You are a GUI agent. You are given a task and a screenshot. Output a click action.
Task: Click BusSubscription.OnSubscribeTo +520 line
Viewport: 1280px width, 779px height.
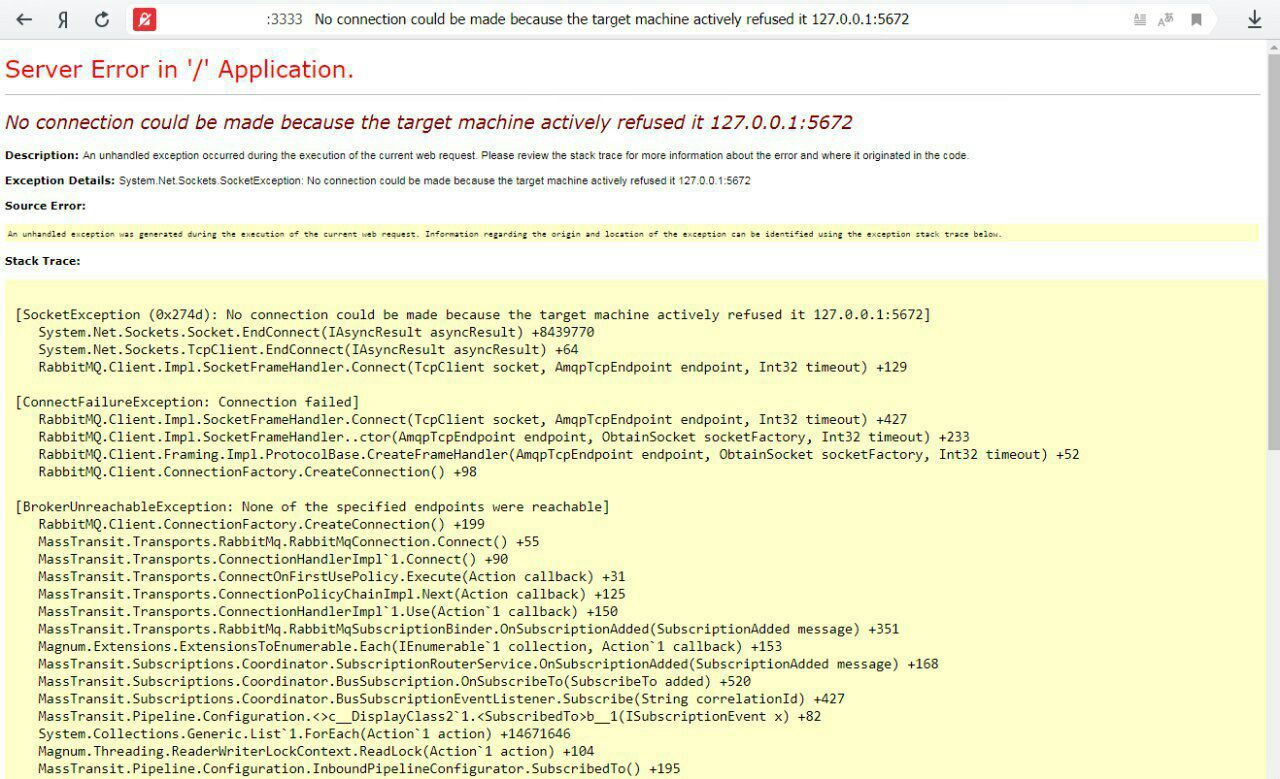pyautogui.click(x=394, y=682)
